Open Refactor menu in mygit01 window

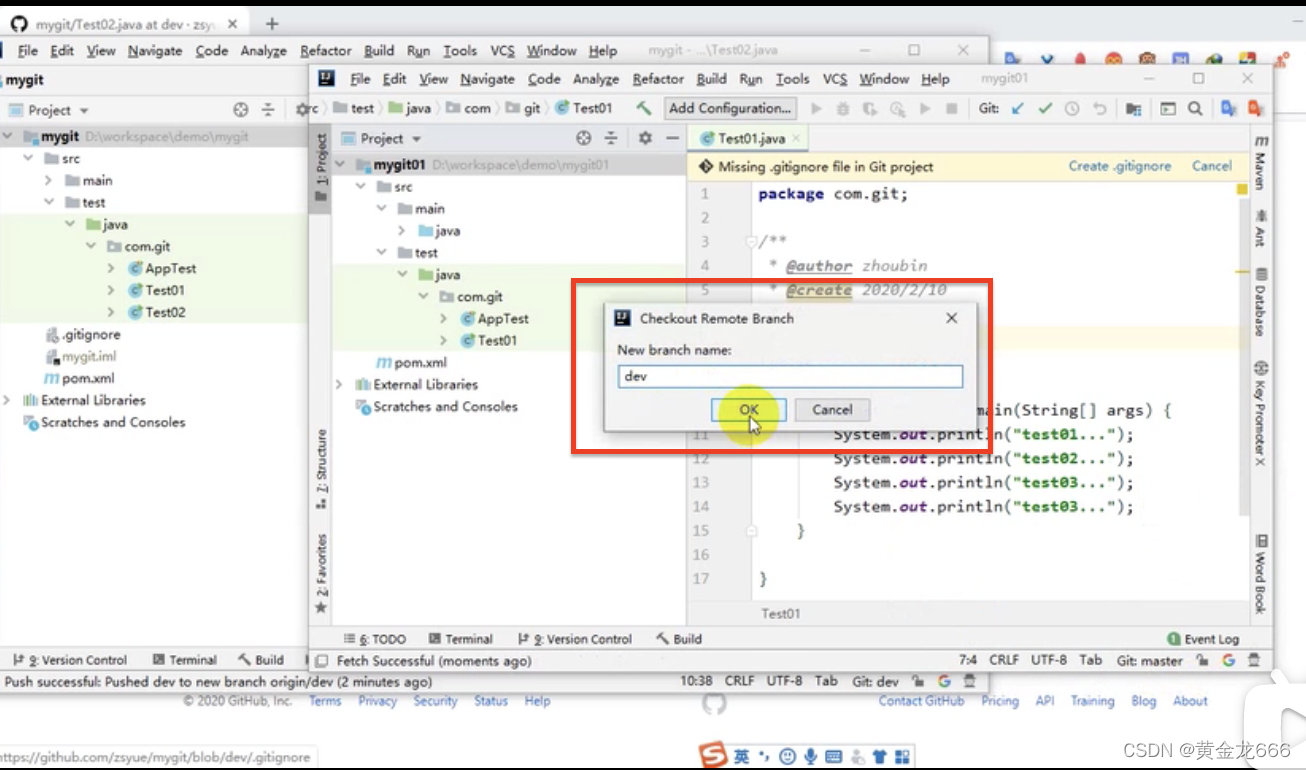(x=658, y=79)
